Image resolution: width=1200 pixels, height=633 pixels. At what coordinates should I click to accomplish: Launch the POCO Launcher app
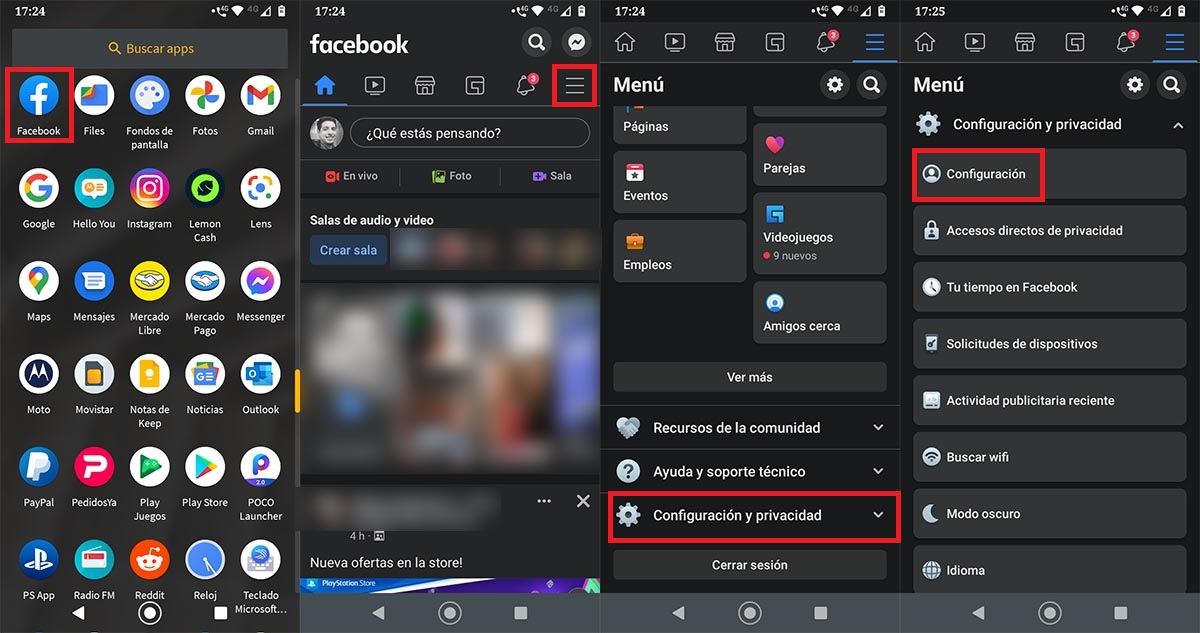click(x=260, y=467)
